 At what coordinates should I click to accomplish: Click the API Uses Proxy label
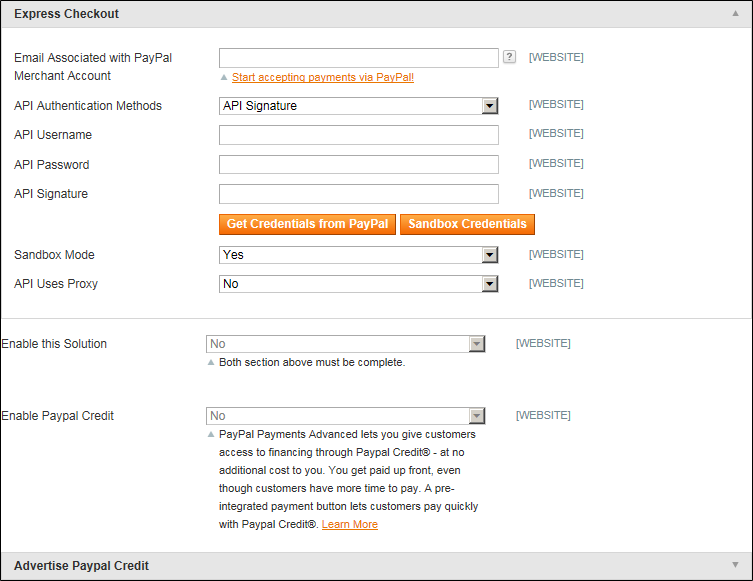point(56,284)
